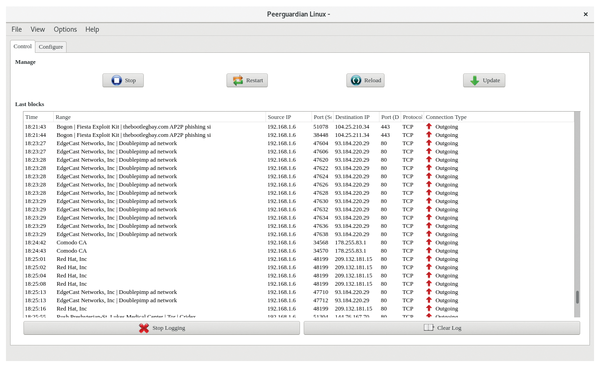The height and width of the screenshot is (367, 600).
Task: Click the red X Stop Logging icon
Action: (144, 328)
